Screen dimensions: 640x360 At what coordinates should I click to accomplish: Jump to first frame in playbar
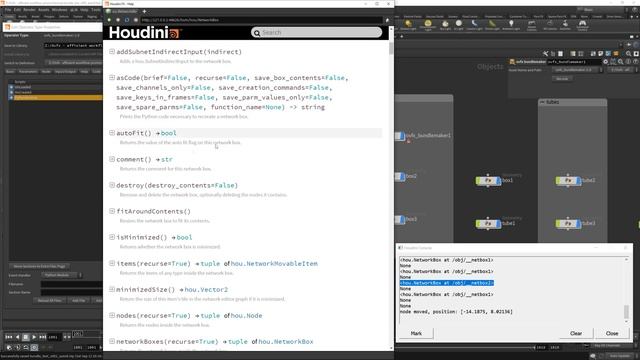click(x=9, y=337)
